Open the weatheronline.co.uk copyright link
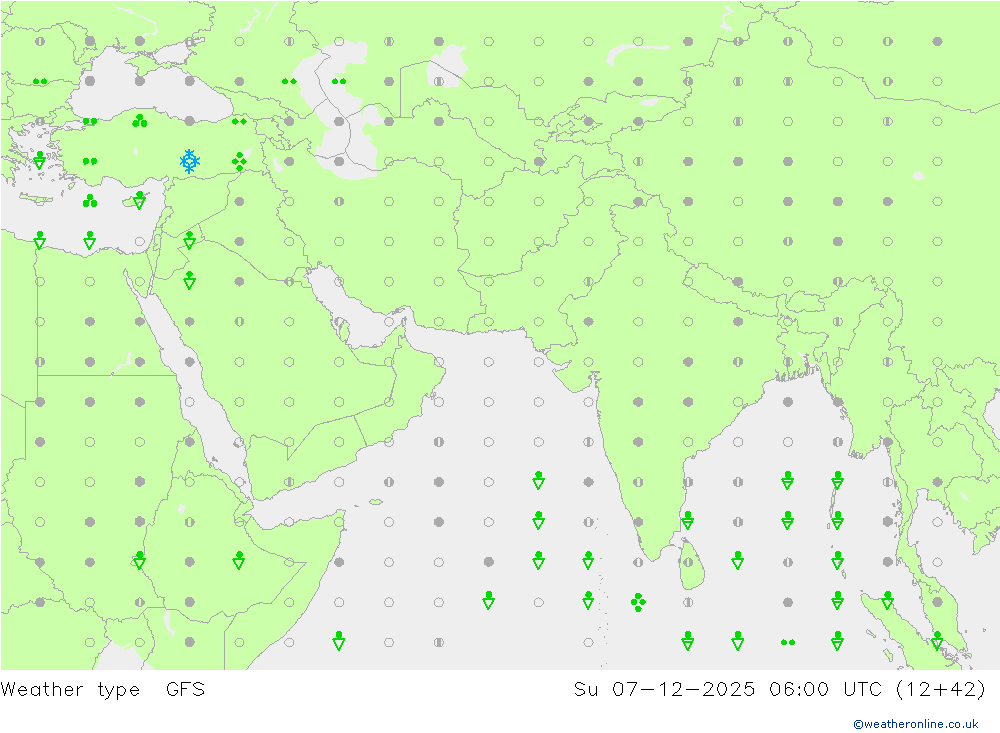1000x733 pixels. (x=916, y=724)
